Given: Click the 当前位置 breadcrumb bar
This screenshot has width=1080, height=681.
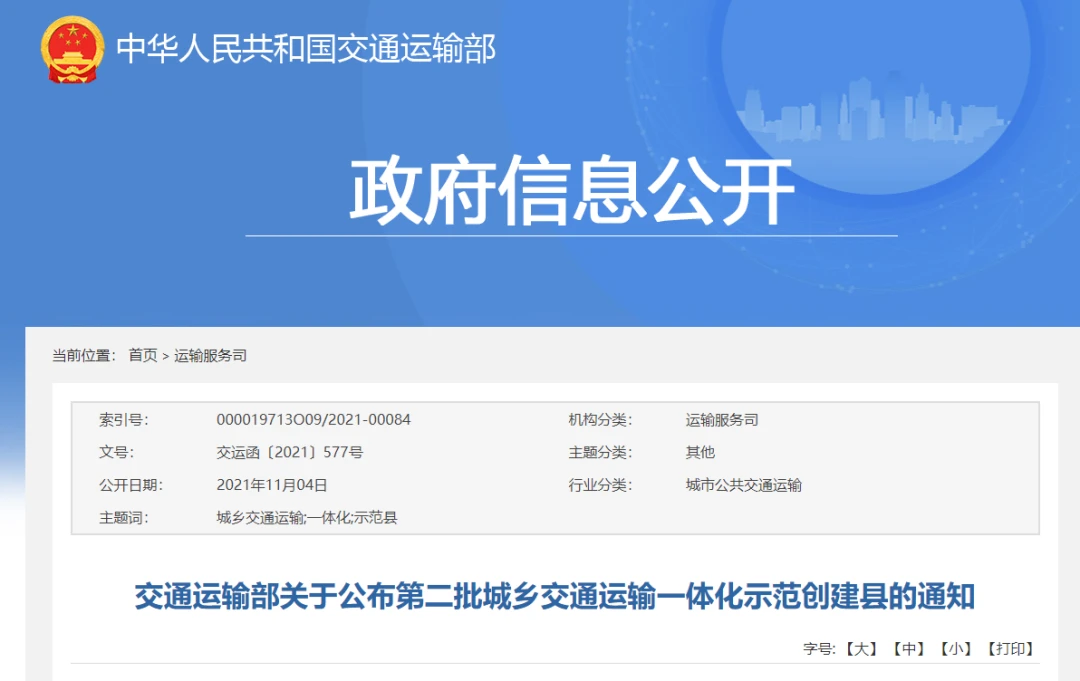Looking at the screenshot, I should pyautogui.click(x=81, y=355).
